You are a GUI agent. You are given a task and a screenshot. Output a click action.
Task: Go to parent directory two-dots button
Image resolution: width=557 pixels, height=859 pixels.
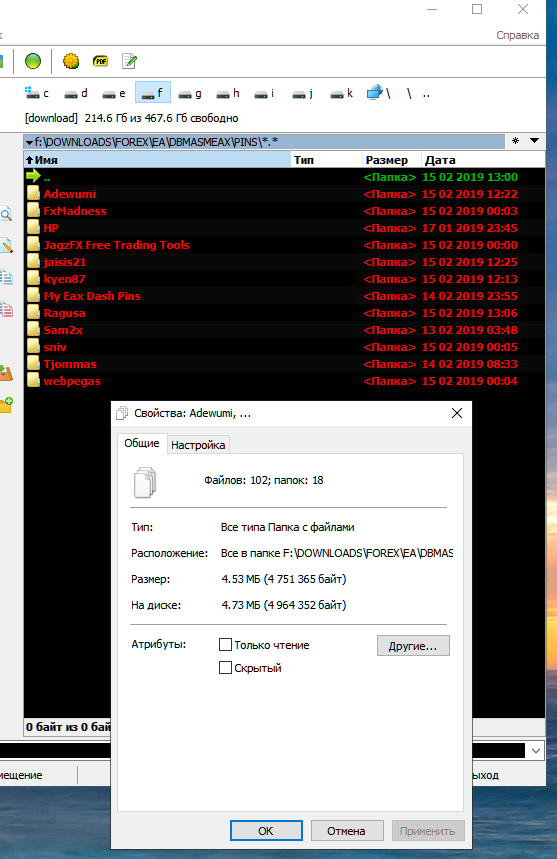(426, 94)
